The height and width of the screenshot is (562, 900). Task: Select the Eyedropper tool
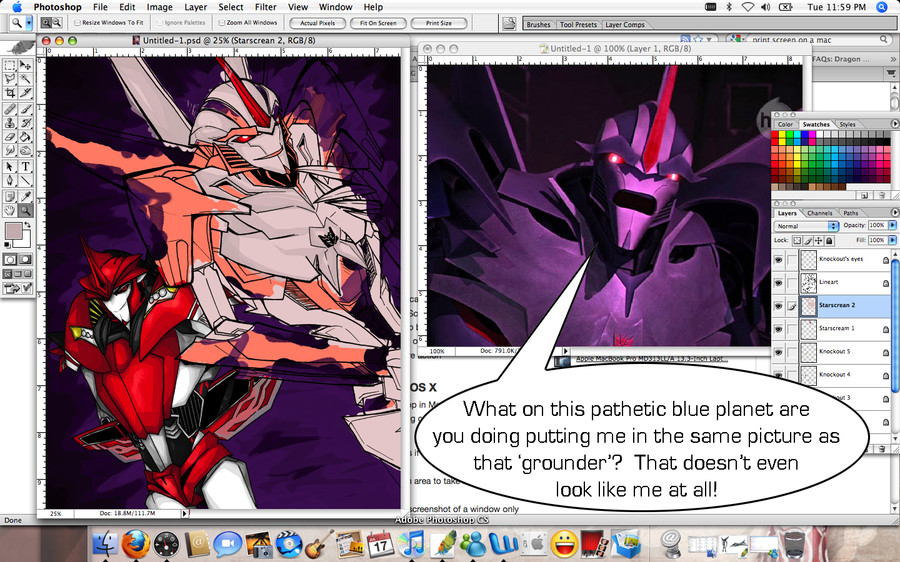pos(25,197)
